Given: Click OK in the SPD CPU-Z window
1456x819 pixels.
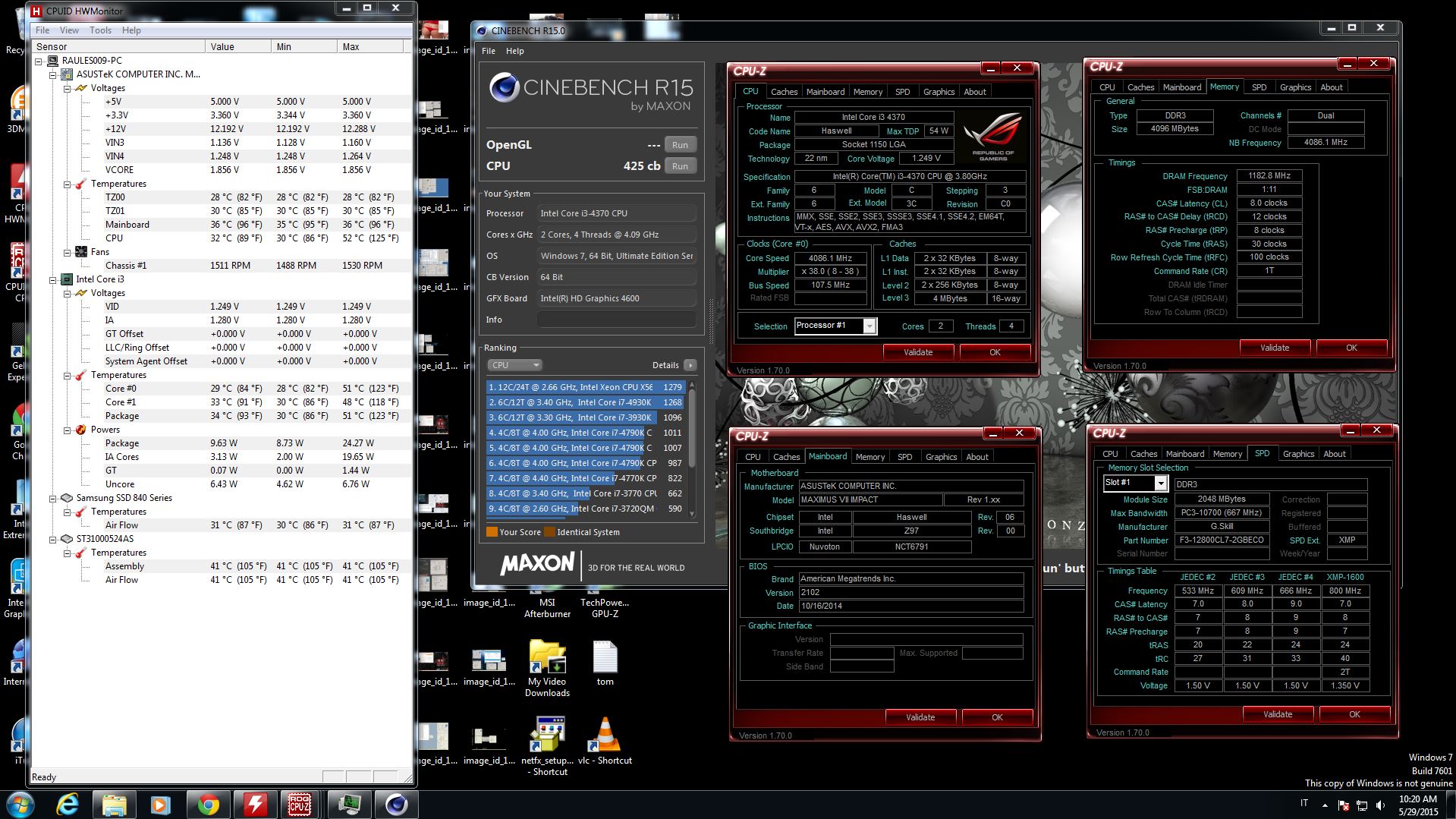Looking at the screenshot, I should 1354,714.
